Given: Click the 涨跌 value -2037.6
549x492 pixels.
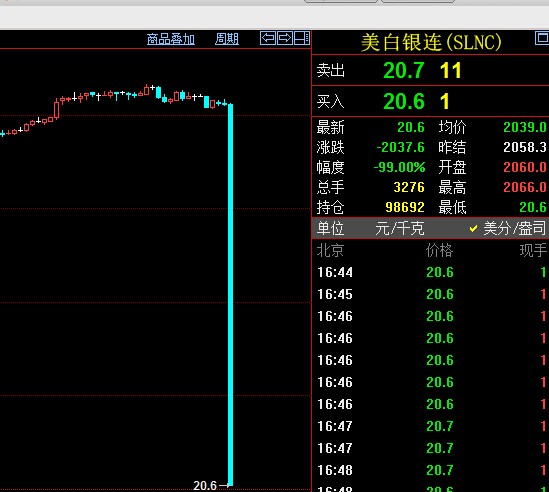Looking at the screenshot, I should (401, 147).
